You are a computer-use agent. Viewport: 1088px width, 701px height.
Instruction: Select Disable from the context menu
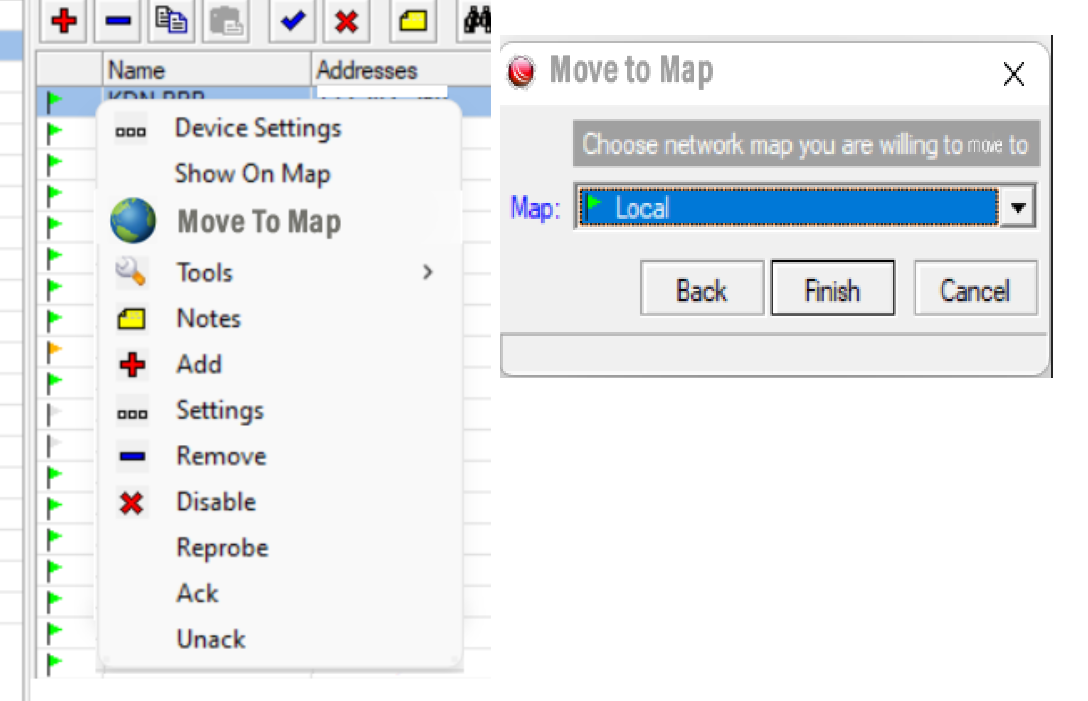215,501
